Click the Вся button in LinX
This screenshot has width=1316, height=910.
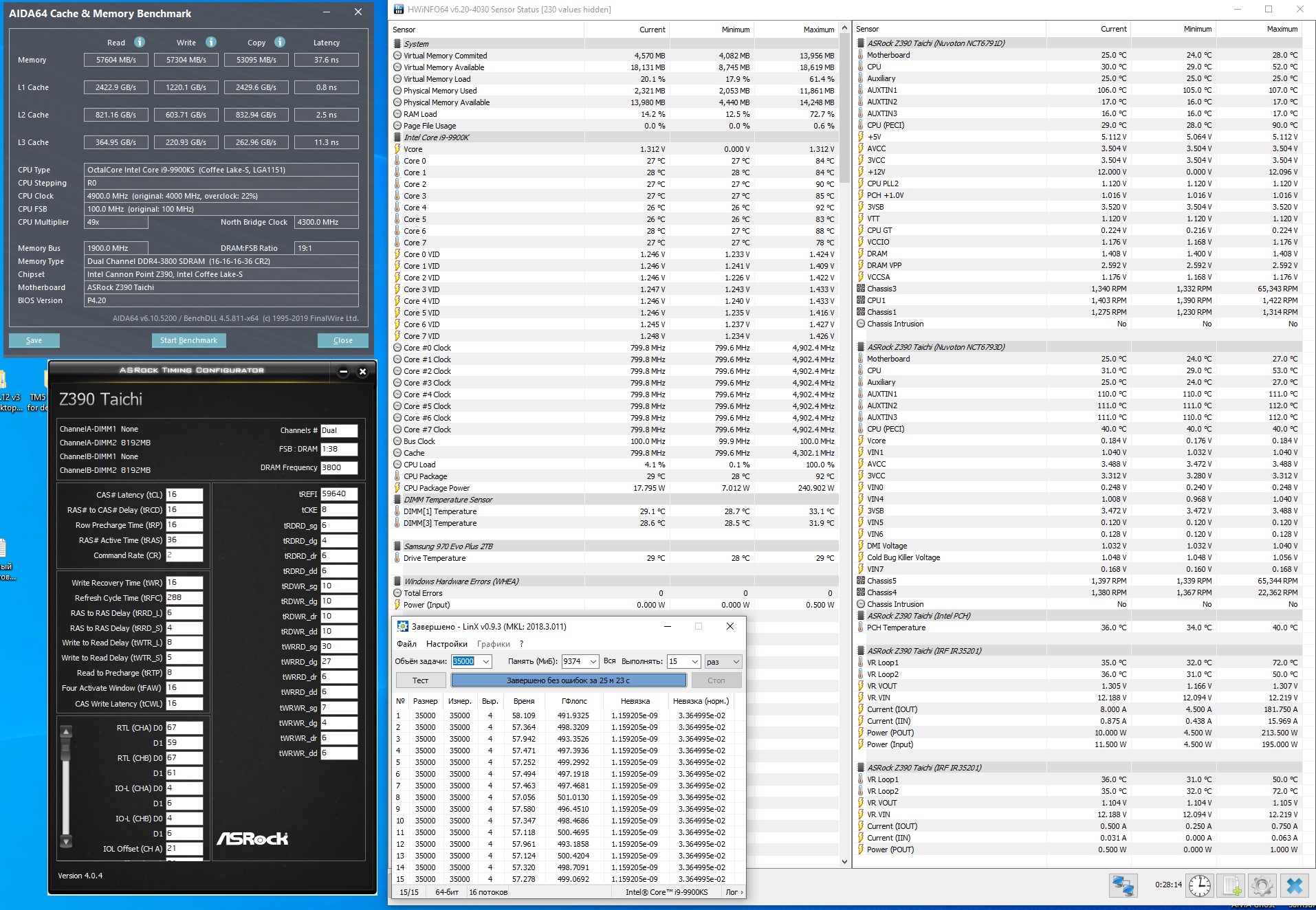click(610, 661)
